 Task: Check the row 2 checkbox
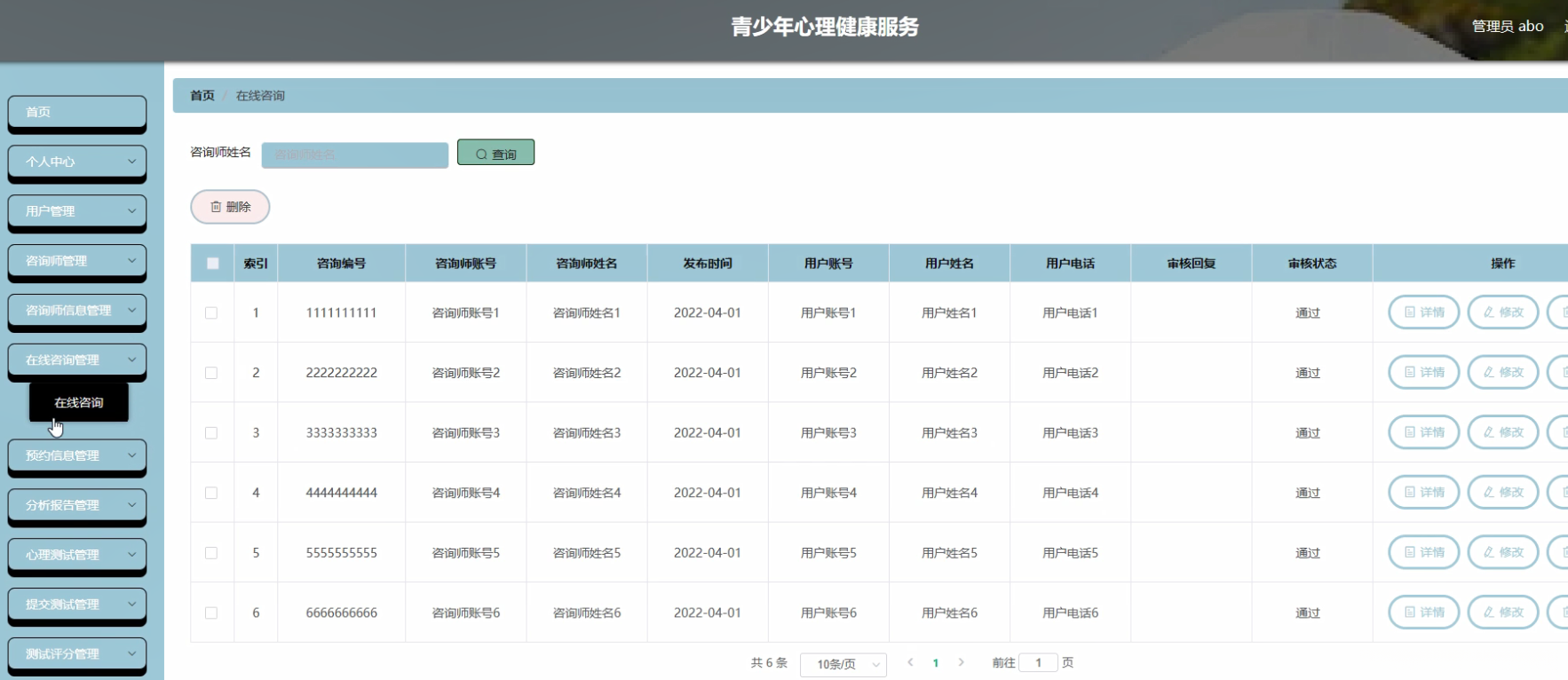coord(211,373)
